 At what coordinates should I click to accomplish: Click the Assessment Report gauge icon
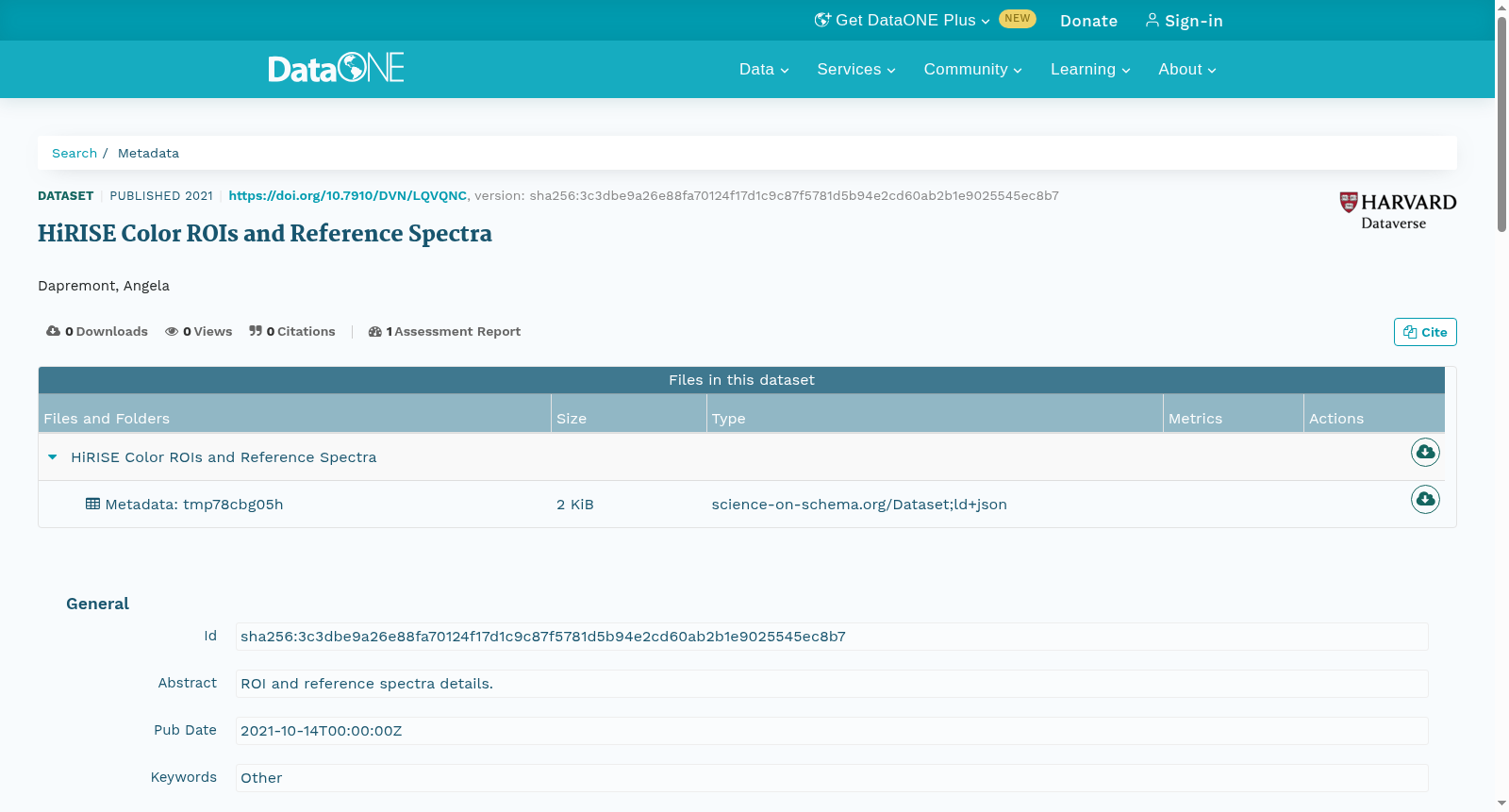click(374, 331)
